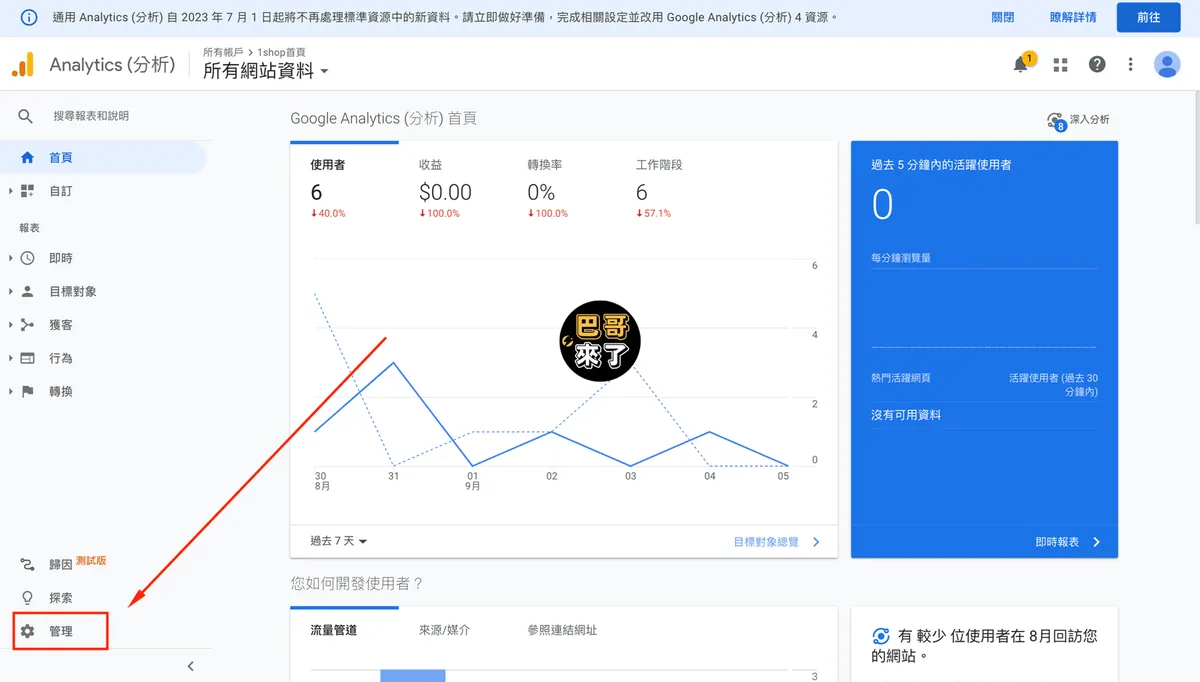Click the 搜尋報表和說明 search field
This screenshot has width=1200, height=682.
tap(91, 116)
